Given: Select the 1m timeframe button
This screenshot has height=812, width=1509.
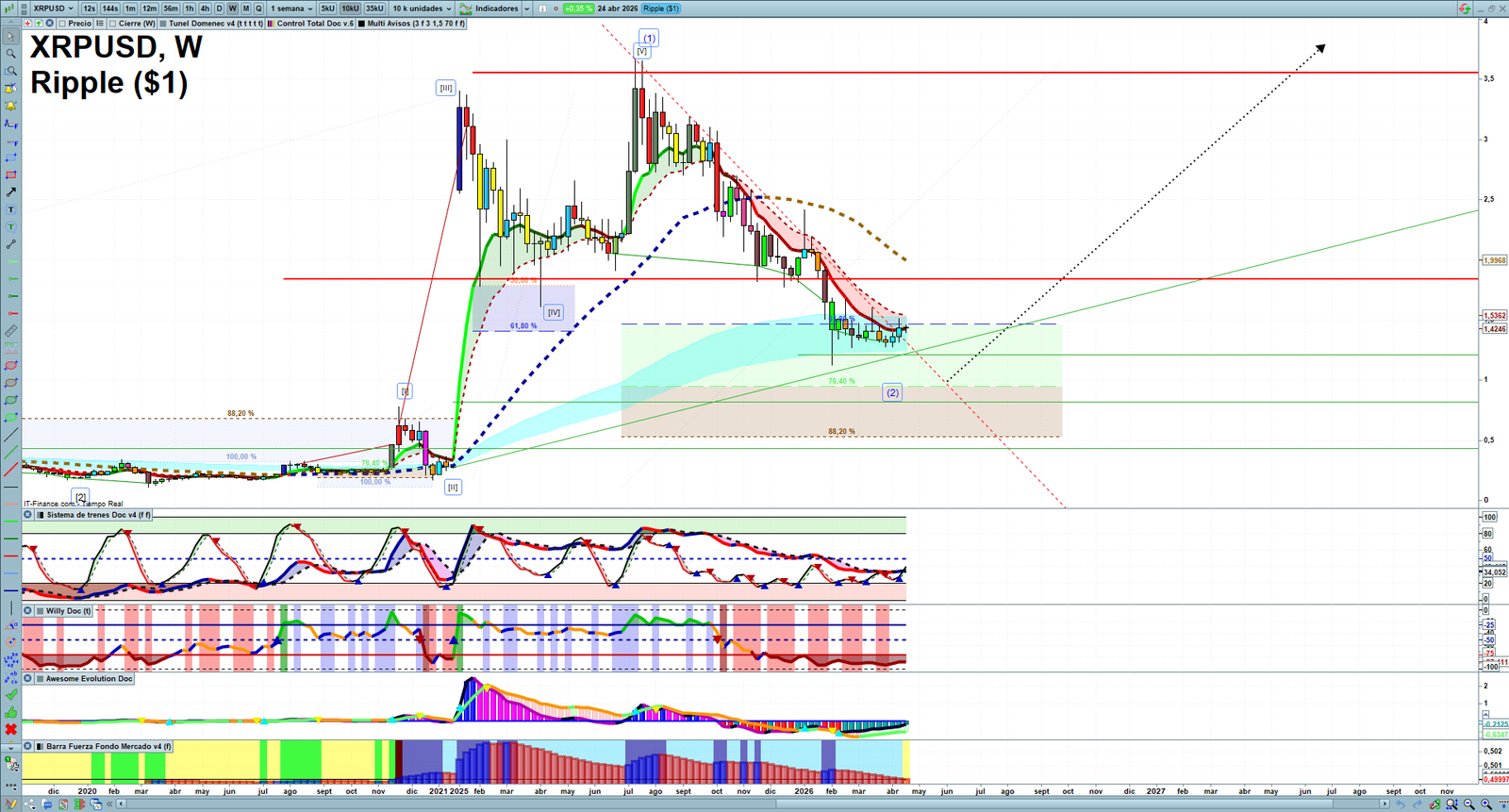Looking at the screenshot, I should [130, 8].
